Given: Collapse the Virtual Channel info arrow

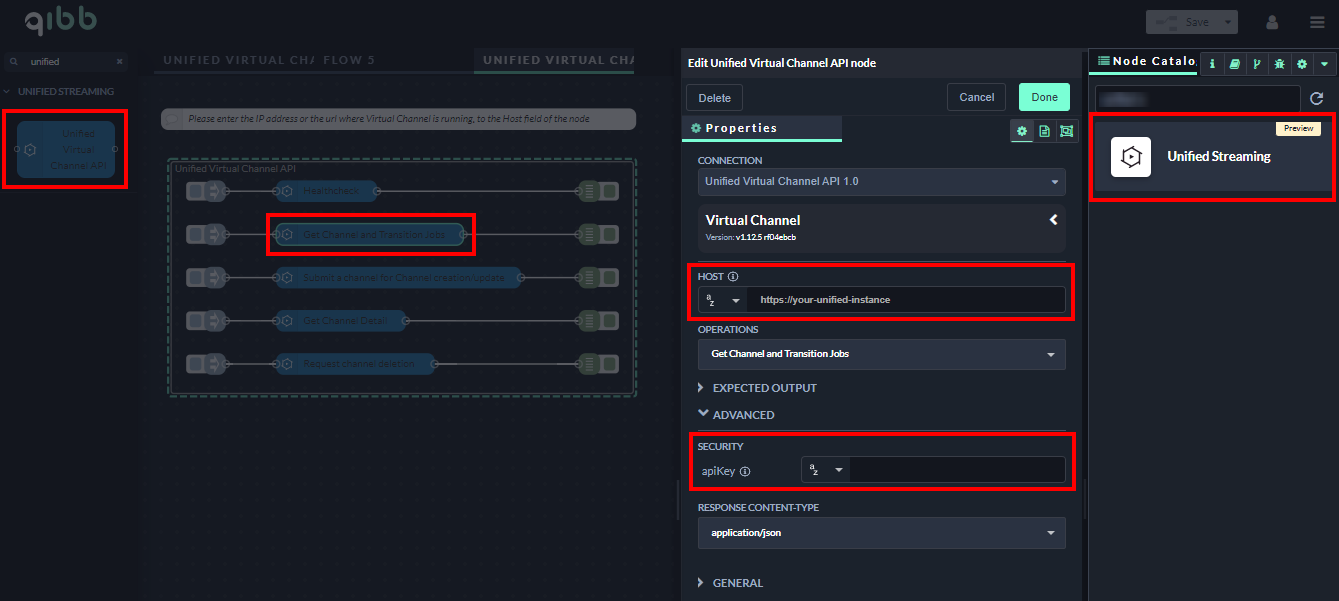Looking at the screenshot, I should click(x=1053, y=219).
